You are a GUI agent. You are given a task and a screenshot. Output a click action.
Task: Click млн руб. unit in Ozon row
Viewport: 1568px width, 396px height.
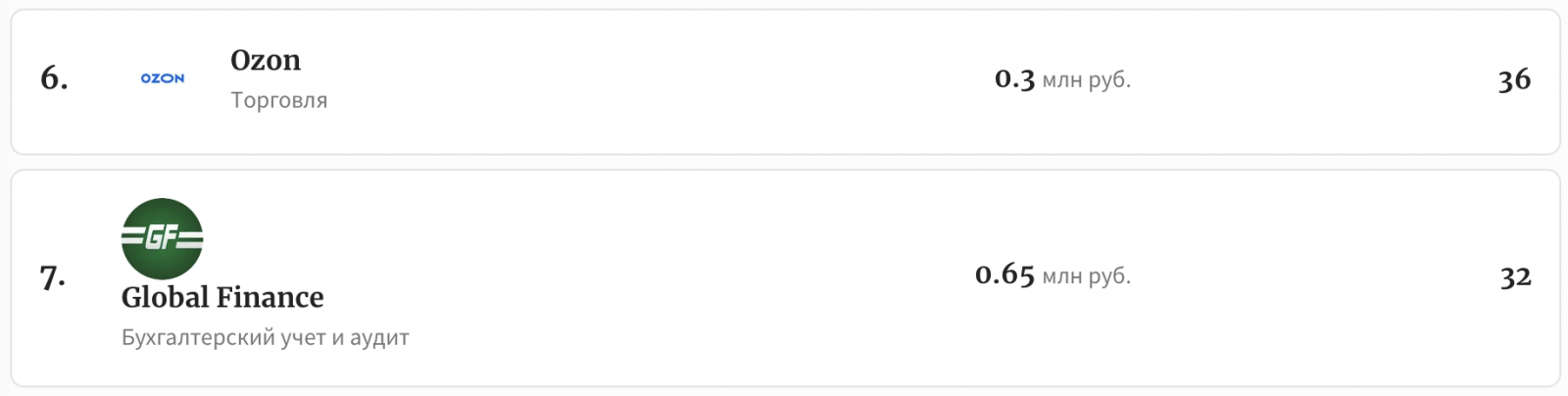click(x=1086, y=80)
